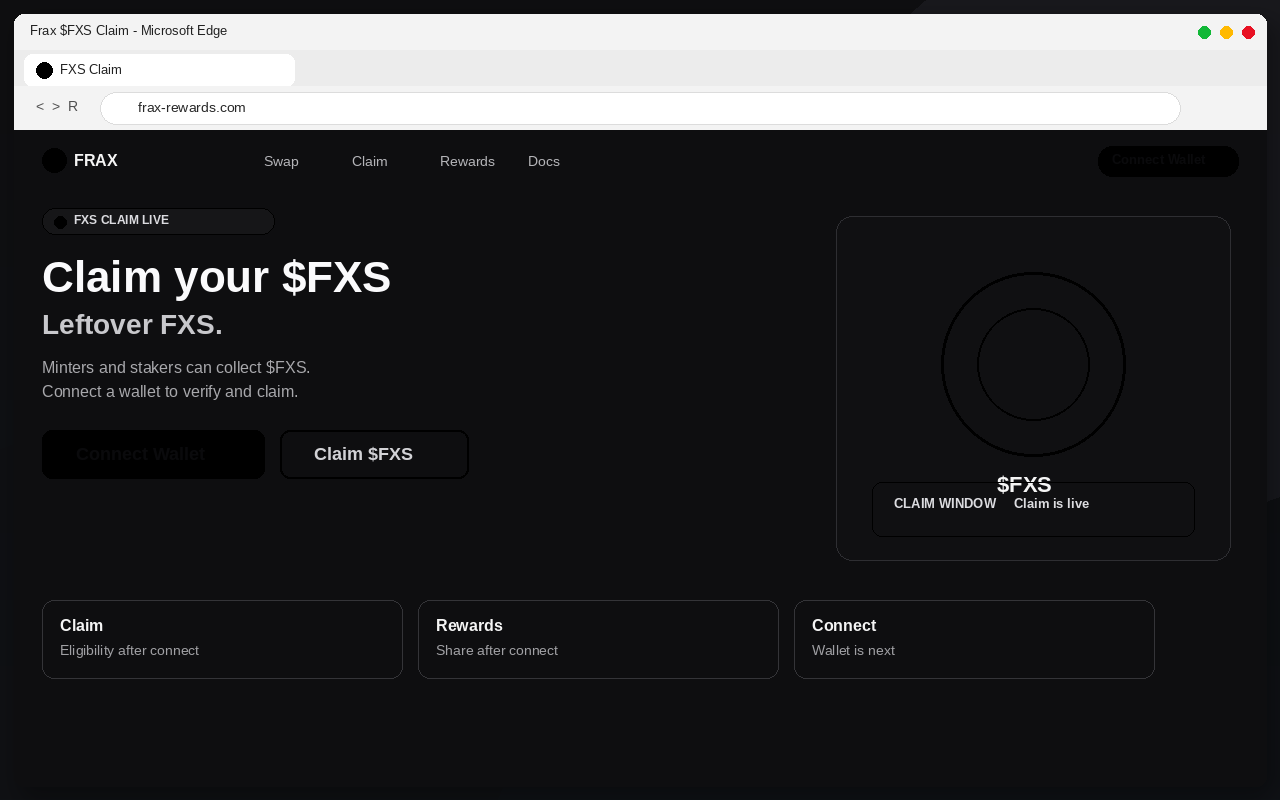This screenshot has width=1280, height=800.
Task: Click the hero Connect Wallet button
Action: (x=153, y=454)
